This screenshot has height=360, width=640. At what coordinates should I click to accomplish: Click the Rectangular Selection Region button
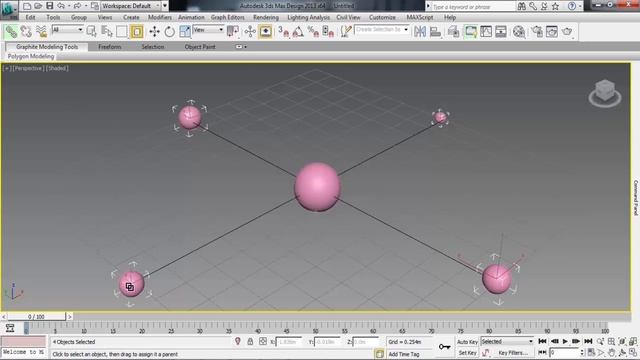tap(122, 31)
